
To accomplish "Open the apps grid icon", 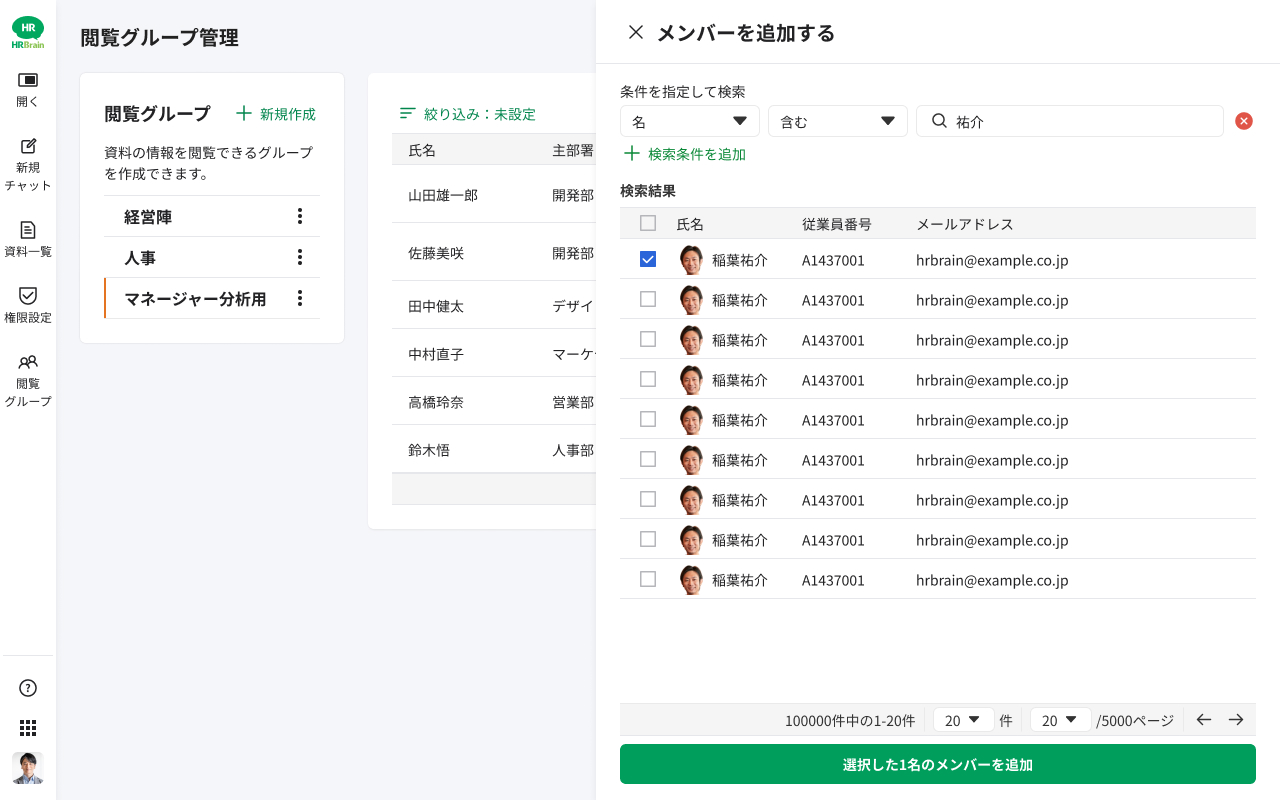I will click(28, 728).
